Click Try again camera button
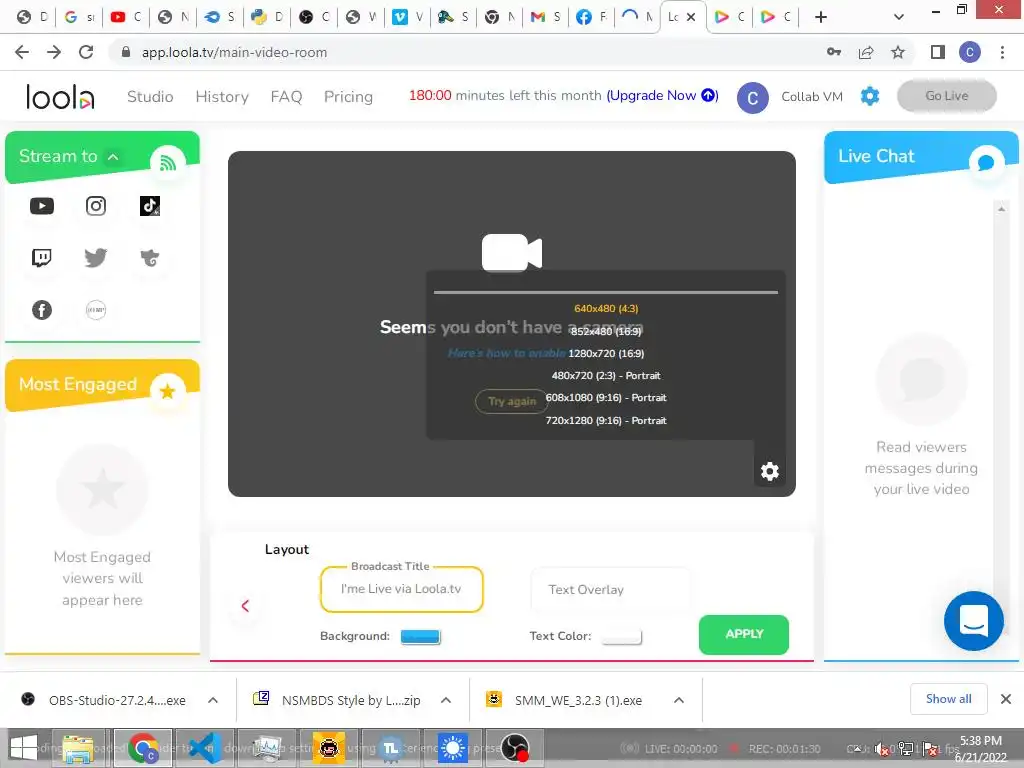The width and height of the screenshot is (1024, 768). tap(511, 401)
